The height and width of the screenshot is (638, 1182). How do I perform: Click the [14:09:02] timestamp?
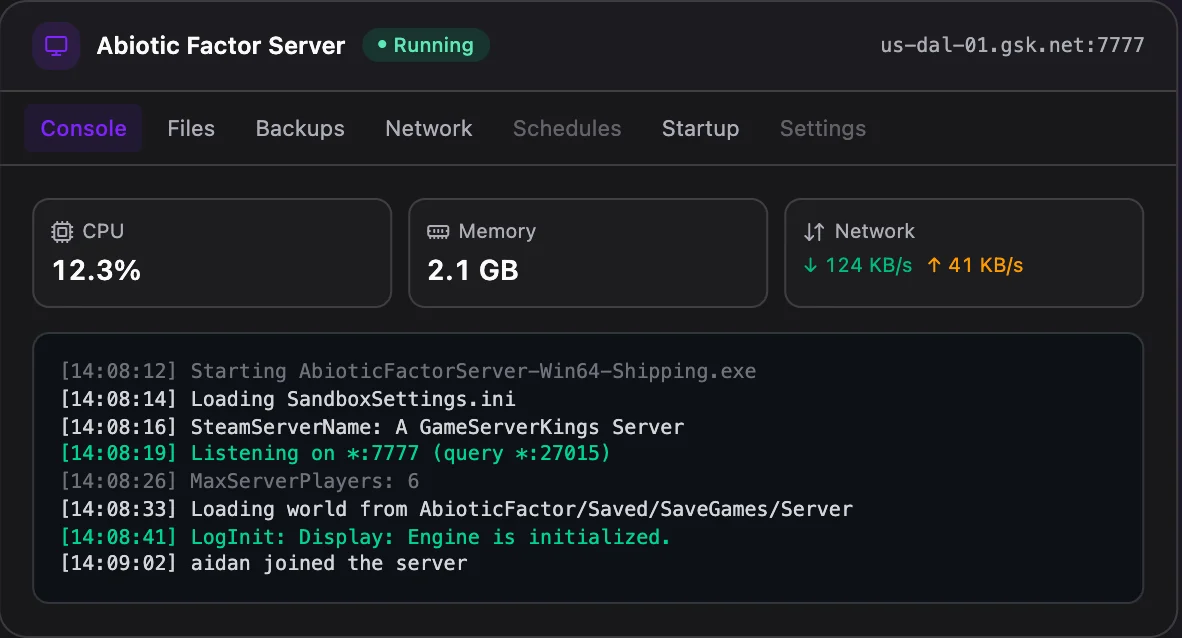(x=118, y=563)
